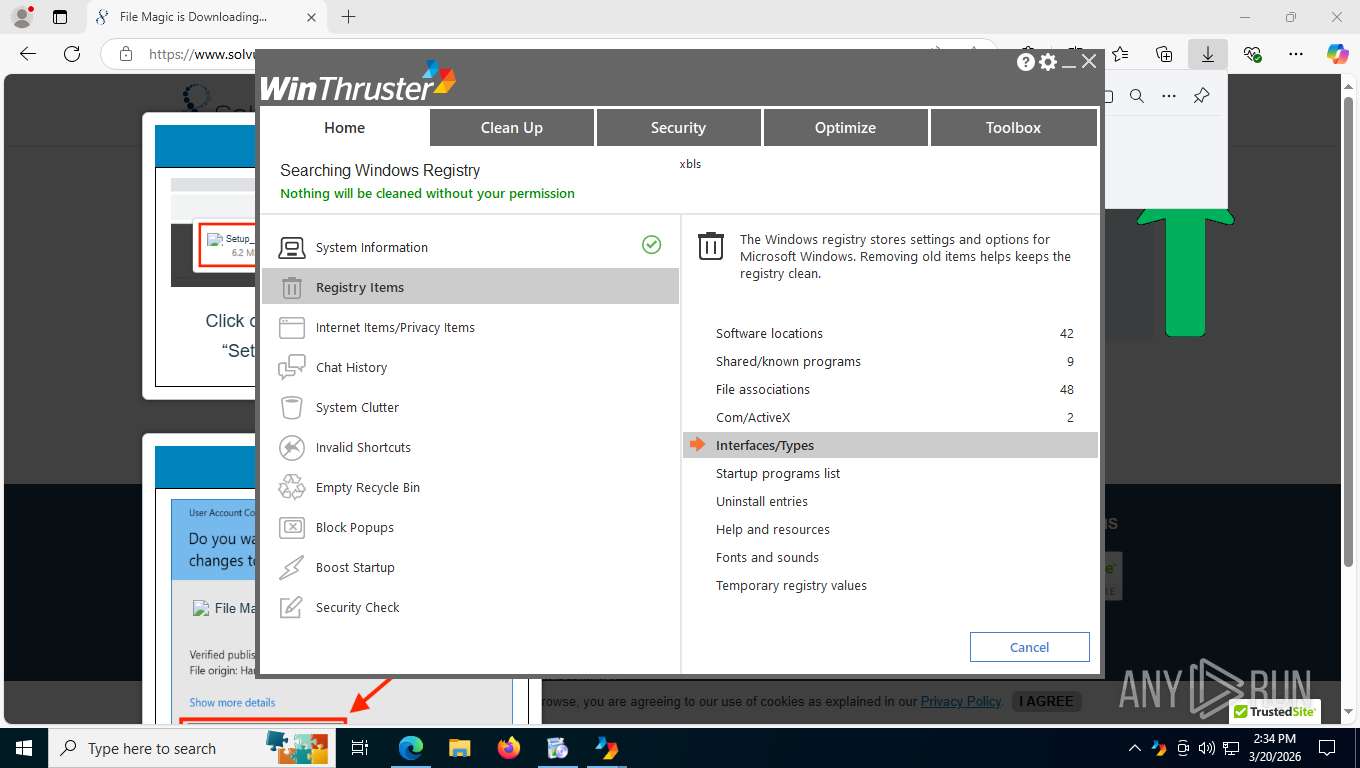
Task: Pin the downloads flyout
Action: (1201, 96)
